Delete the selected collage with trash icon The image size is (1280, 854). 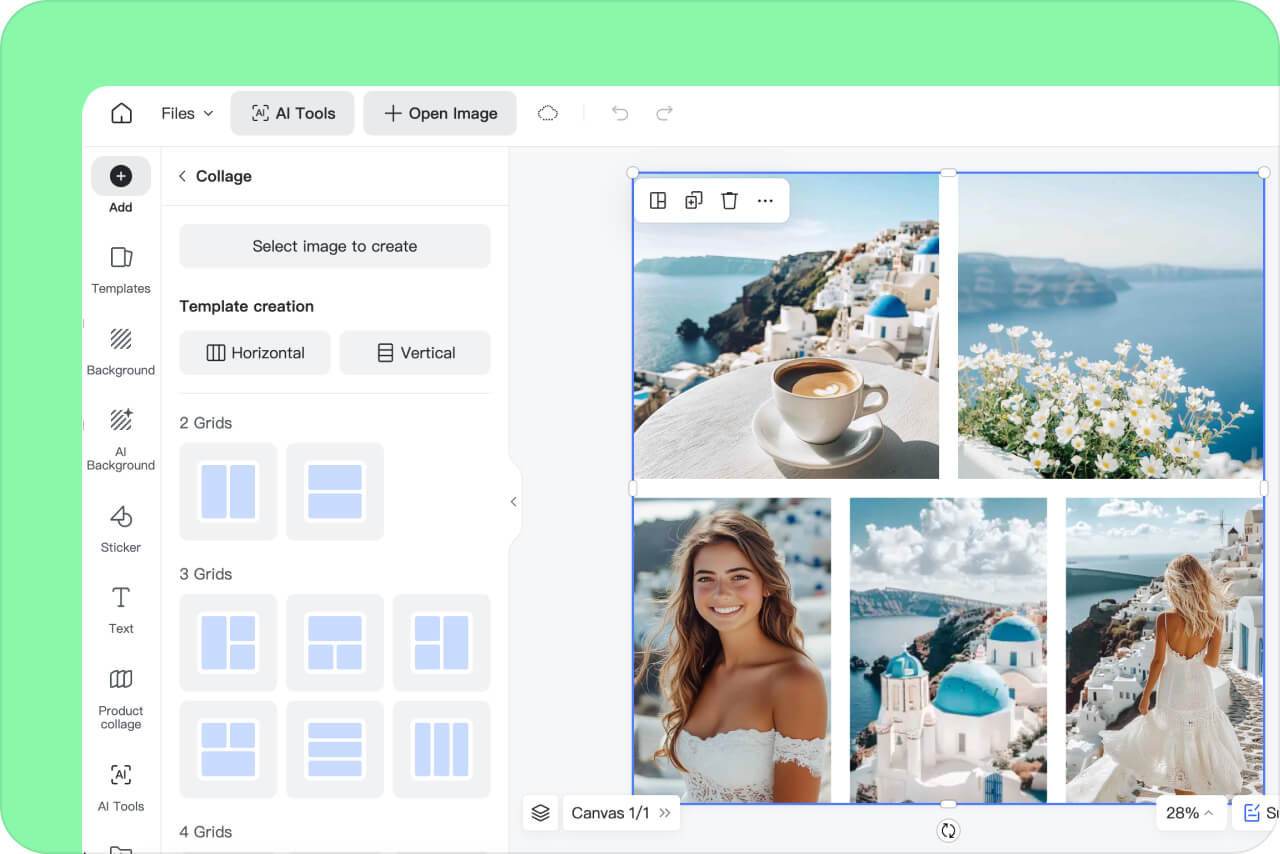click(730, 201)
